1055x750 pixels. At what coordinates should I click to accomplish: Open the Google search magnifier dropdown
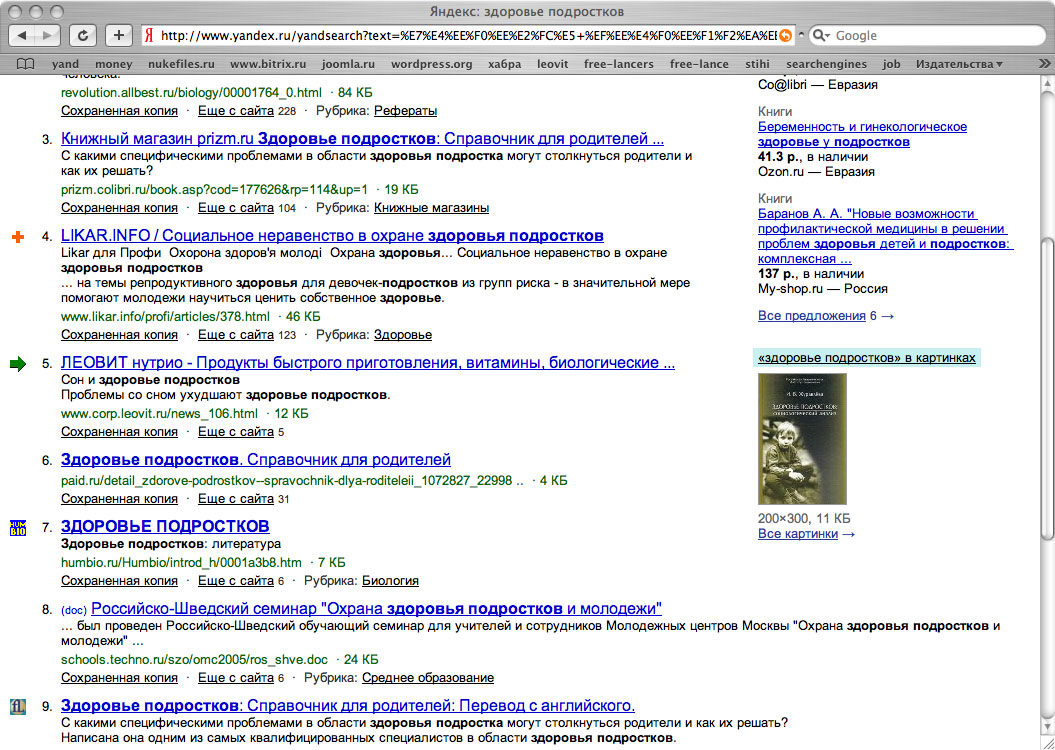pos(822,36)
